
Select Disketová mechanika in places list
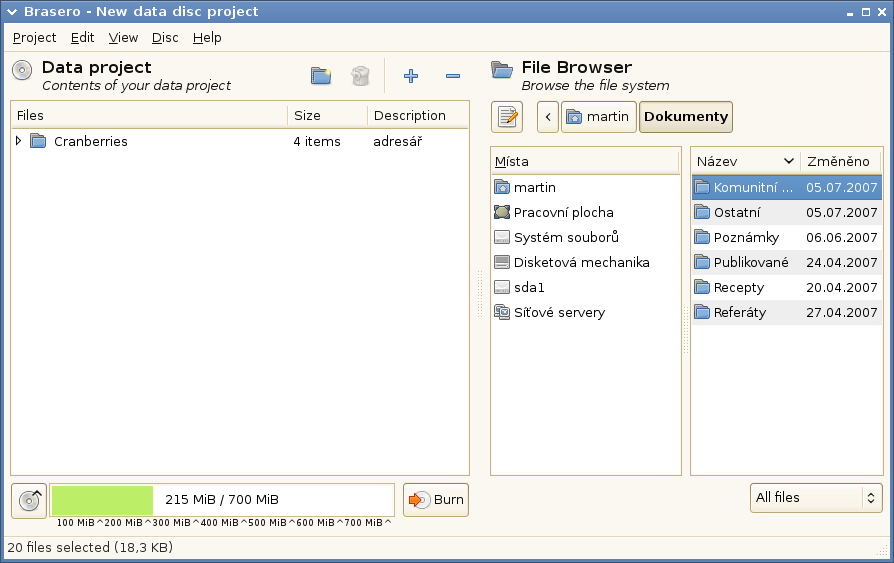pos(586,262)
